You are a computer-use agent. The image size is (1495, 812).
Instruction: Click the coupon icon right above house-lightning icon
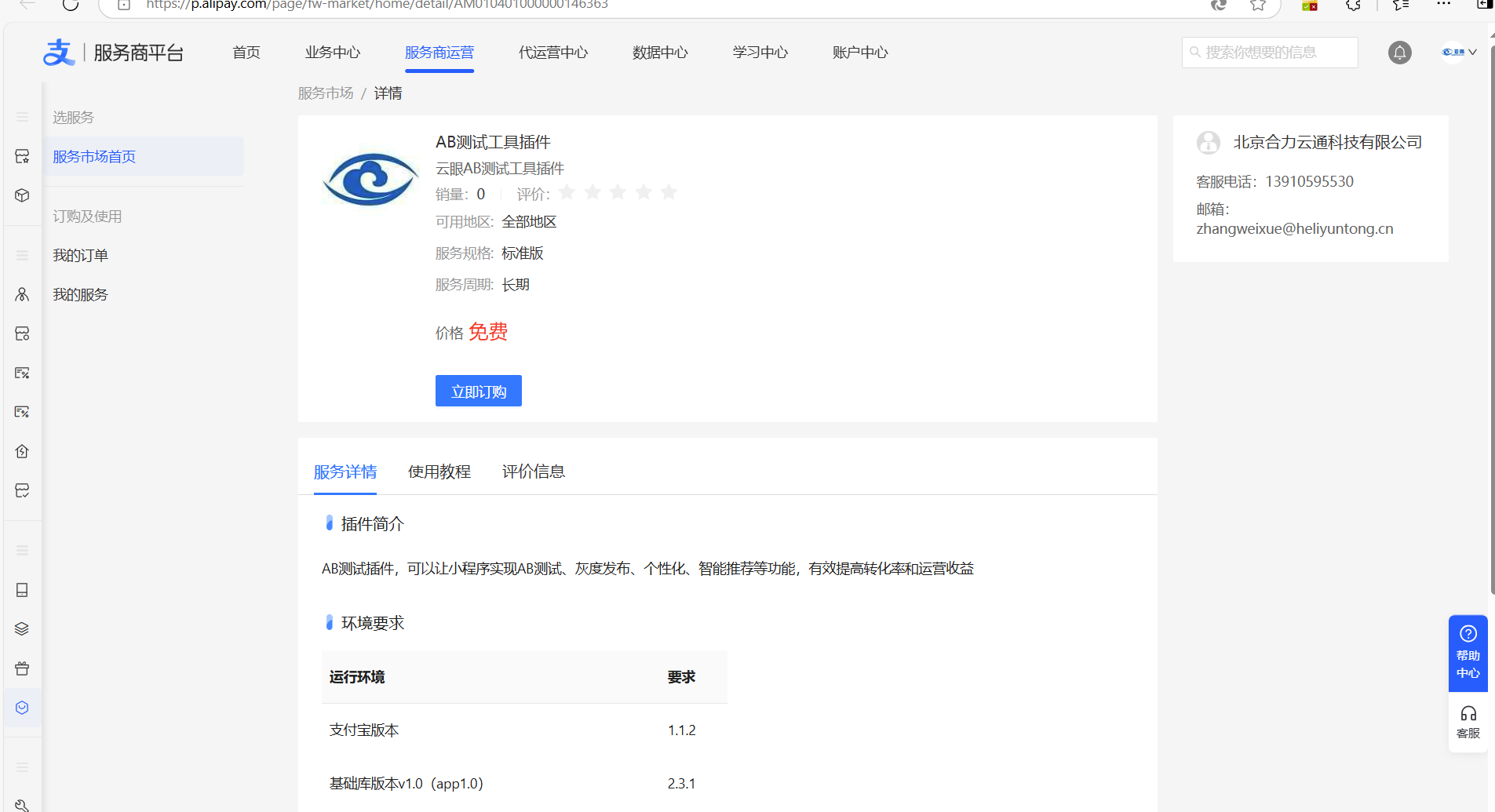point(22,411)
